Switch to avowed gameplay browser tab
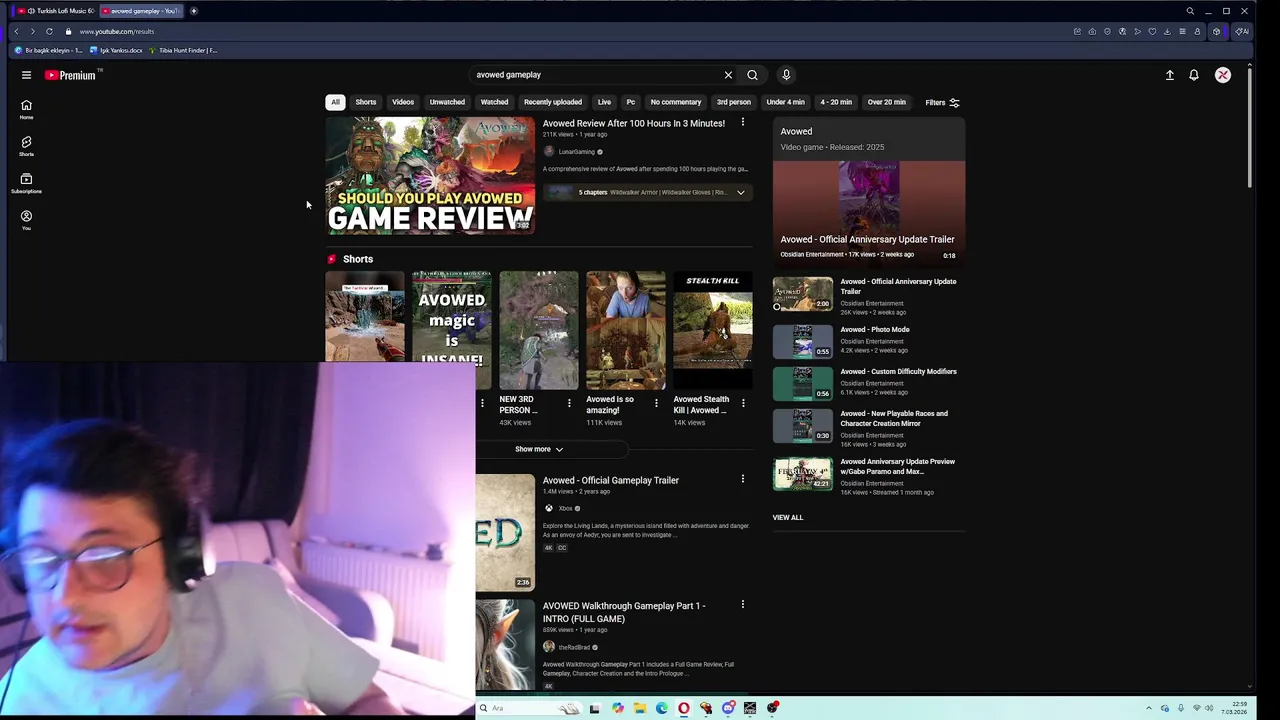 (x=141, y=11)
